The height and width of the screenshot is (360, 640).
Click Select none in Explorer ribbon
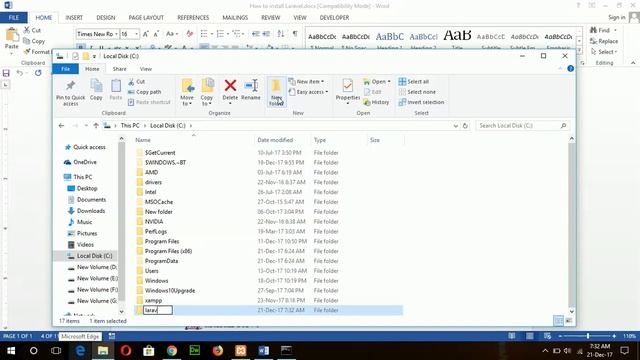417,92
